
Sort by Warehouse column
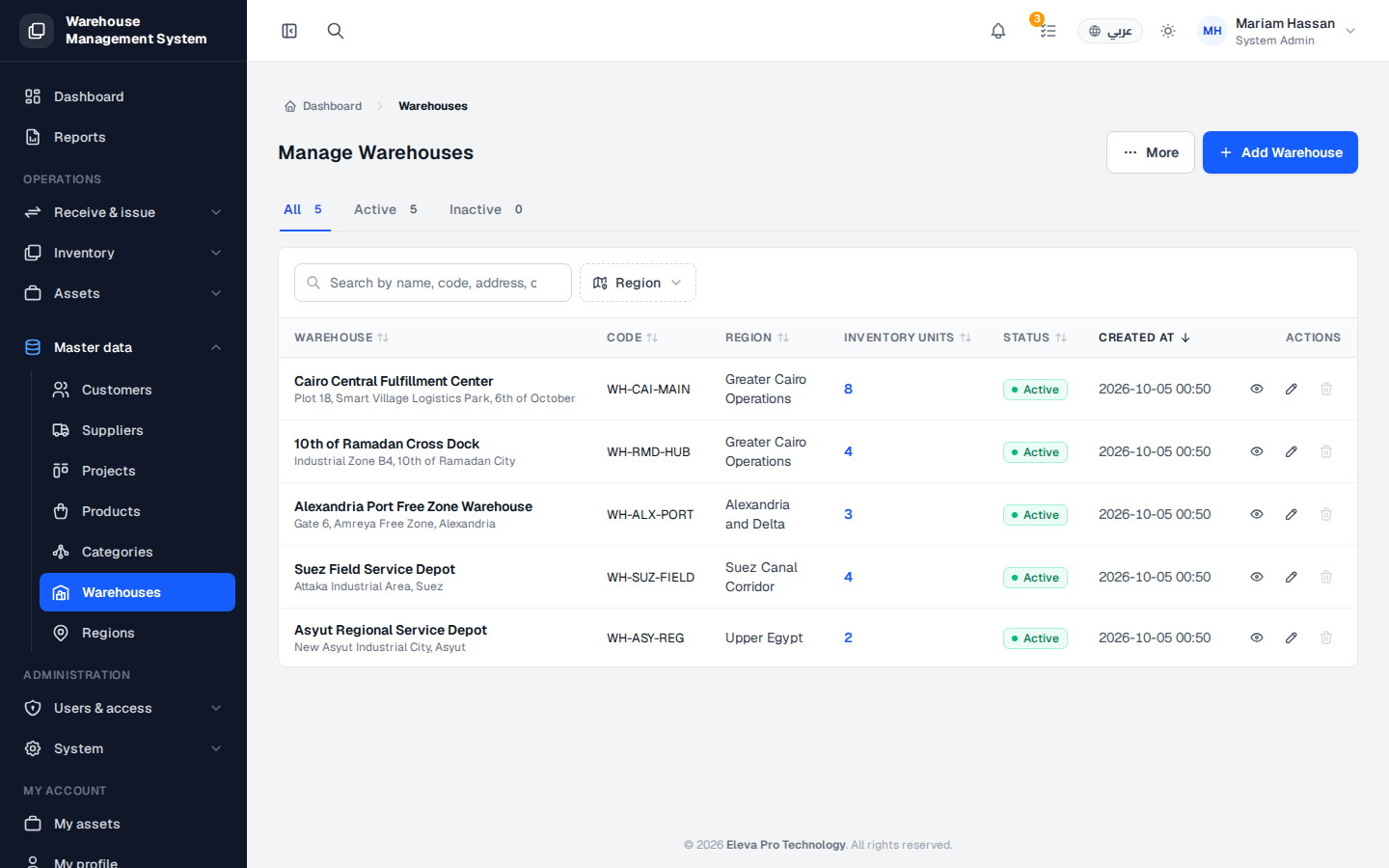click(x=341, y=338)
